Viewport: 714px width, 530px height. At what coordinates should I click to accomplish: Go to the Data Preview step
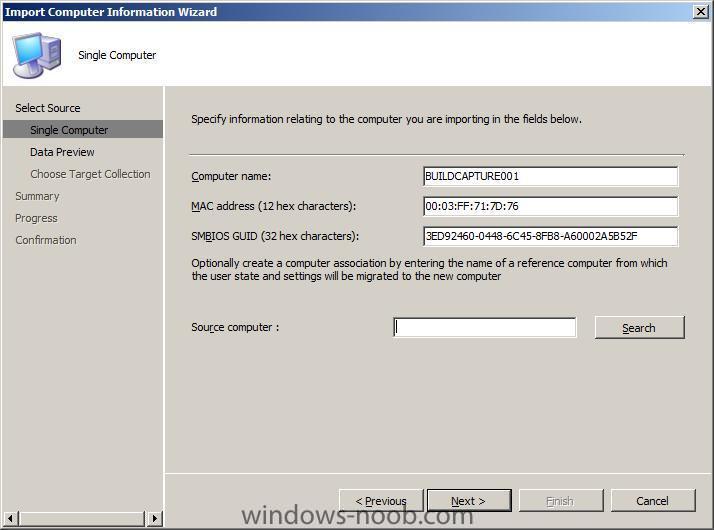click(x=62, y=152)
